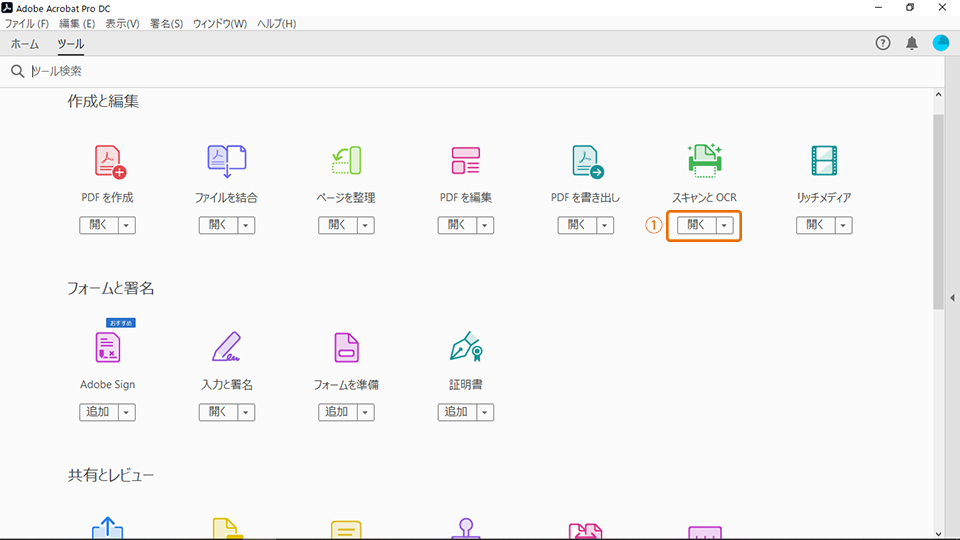
Task: Click 追加 under 証明書
Action: coord(457,413)
